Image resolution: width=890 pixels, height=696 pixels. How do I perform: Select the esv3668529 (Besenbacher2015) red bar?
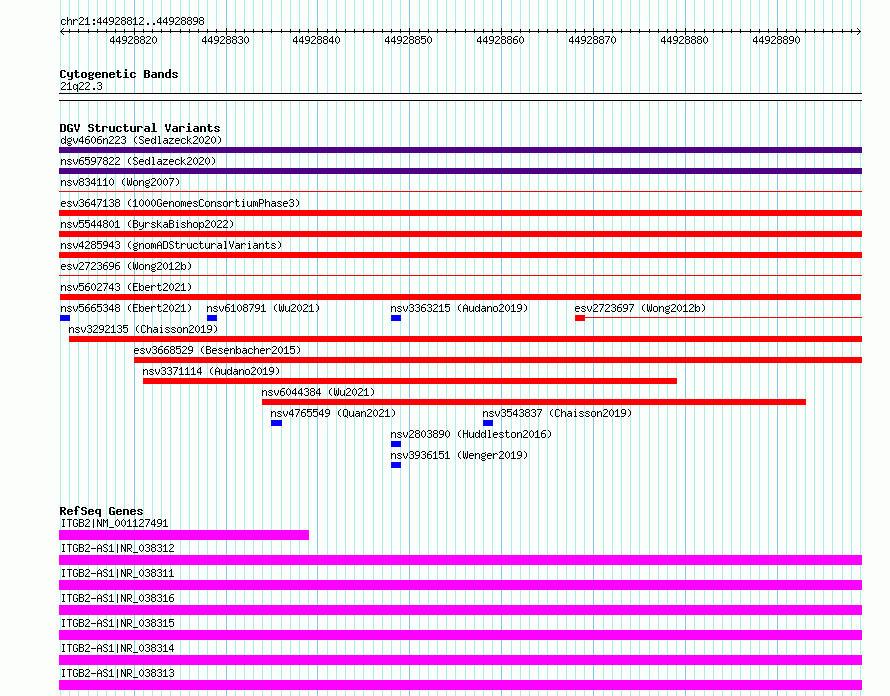[x=498, y=360]
